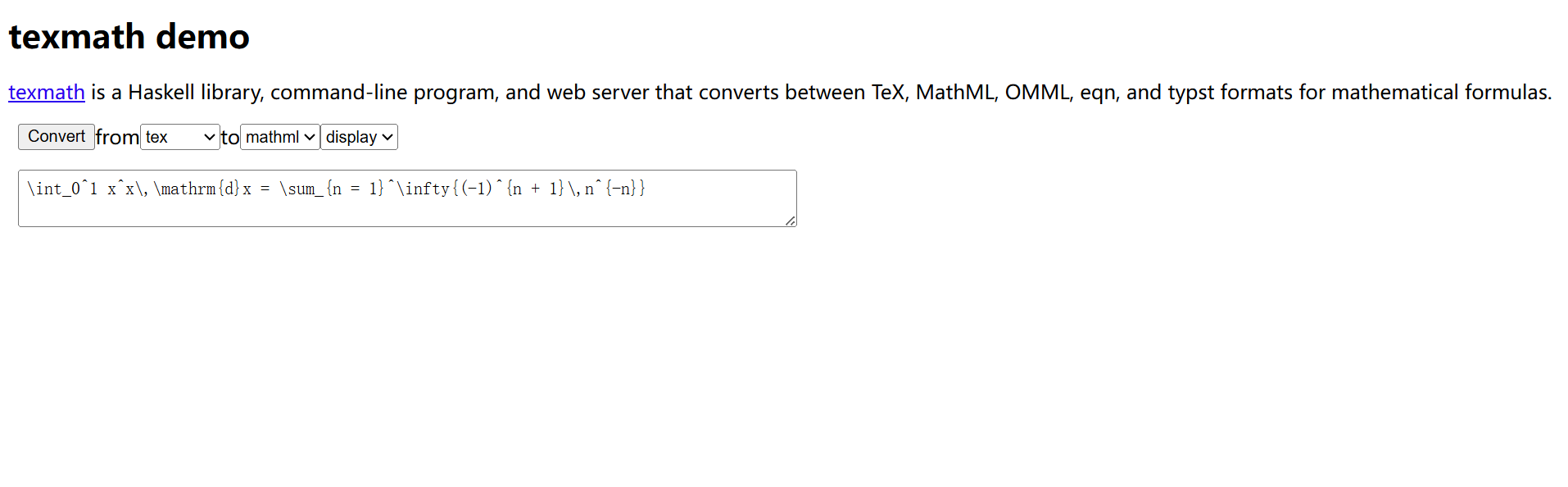Click the word "to" between dropdowns
The image size is (1568, 487).
[229, 137]
